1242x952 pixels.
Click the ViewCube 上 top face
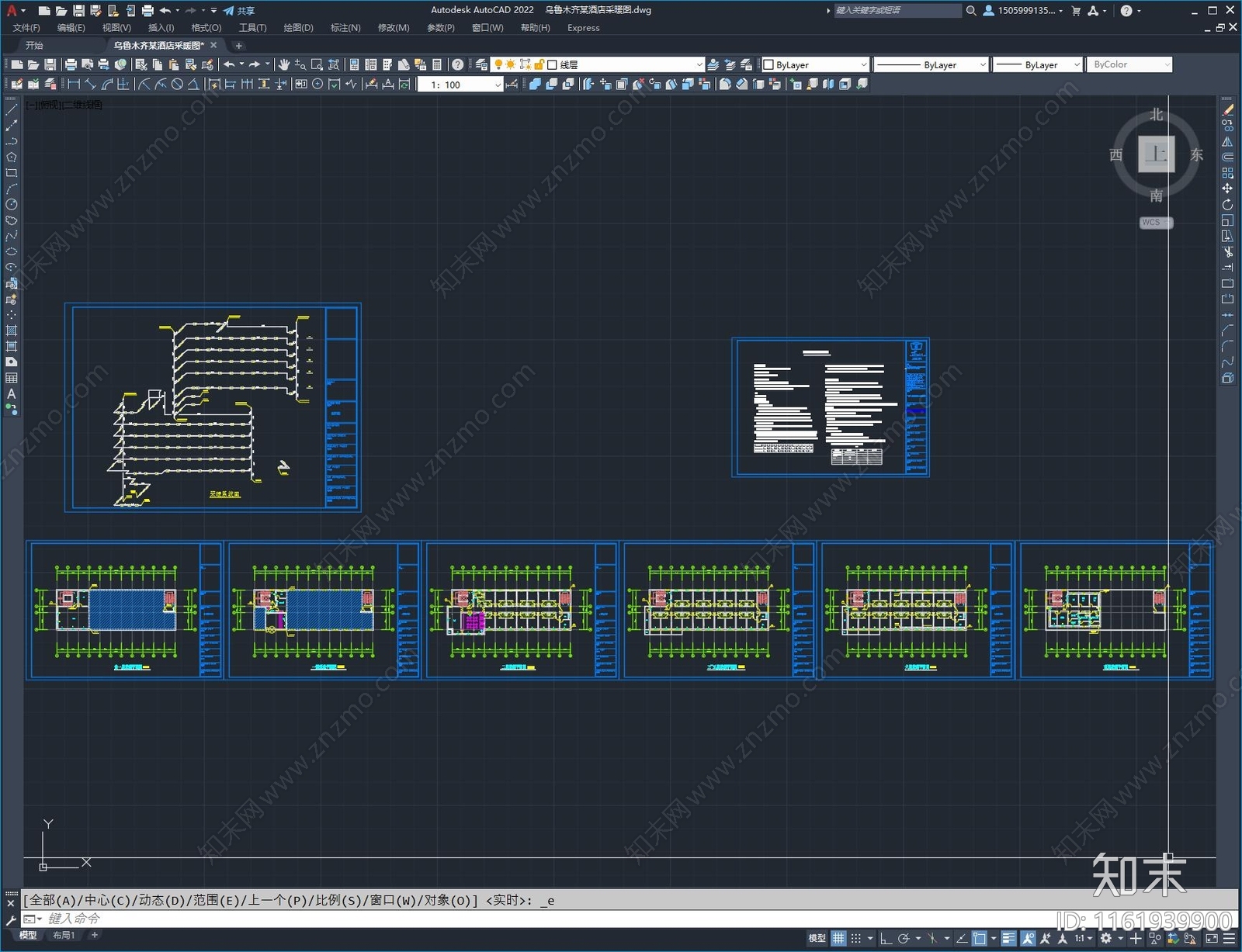1156,154
